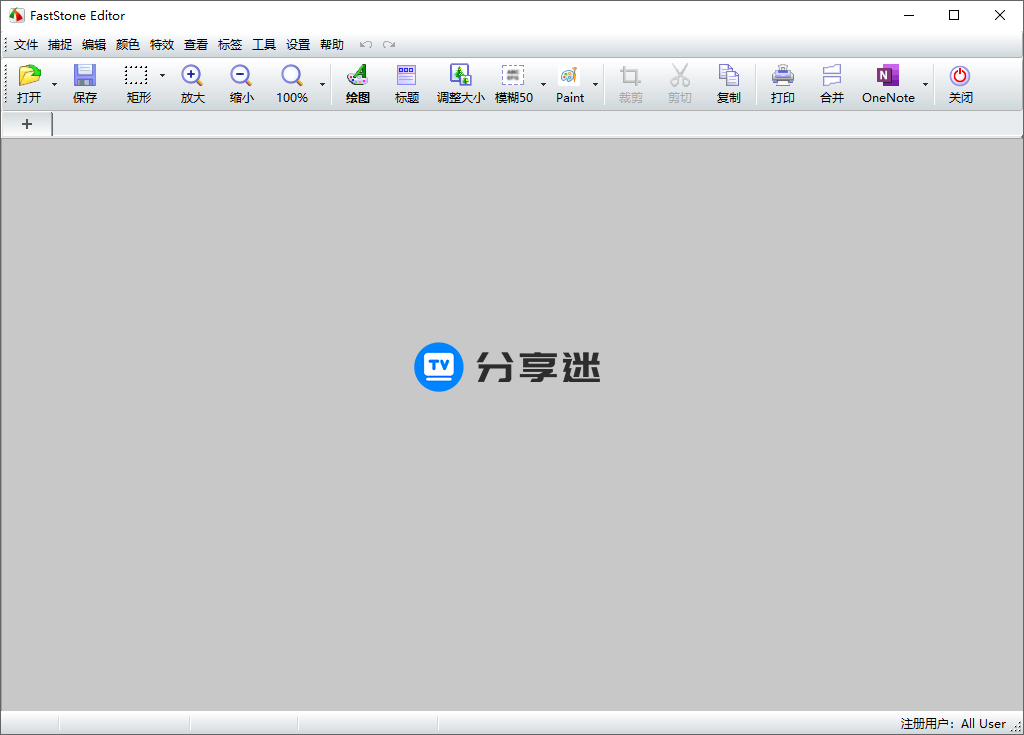This screenshot has height=735, width=1024.
Task: Expand the 矩形 selection shape options
Action: pyautogui.click(x=162, y=74)
